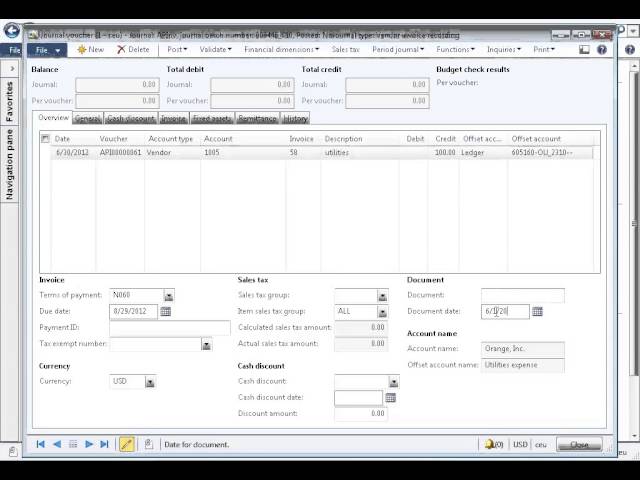
Task: Open the calendar picker for Document date
Action: 538,311
